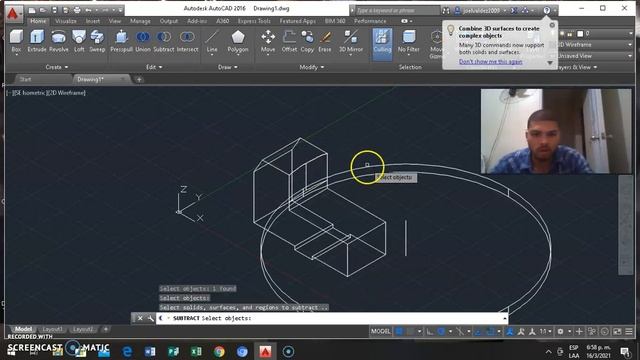Toggle ortho mode in status bar
Viewport: 640px width, 360px height.
click(430, 331)
